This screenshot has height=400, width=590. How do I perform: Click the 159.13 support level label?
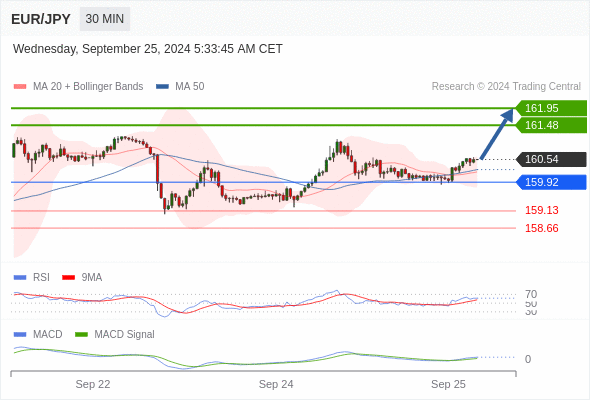(542, 210)
